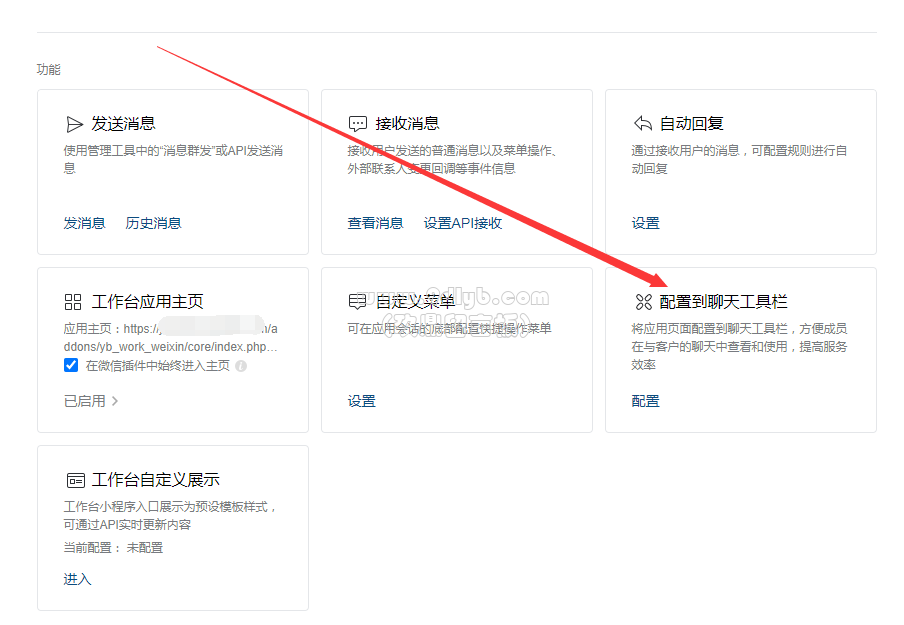Click the grid icon beside 工作台应用主页

tap(73, 302)
